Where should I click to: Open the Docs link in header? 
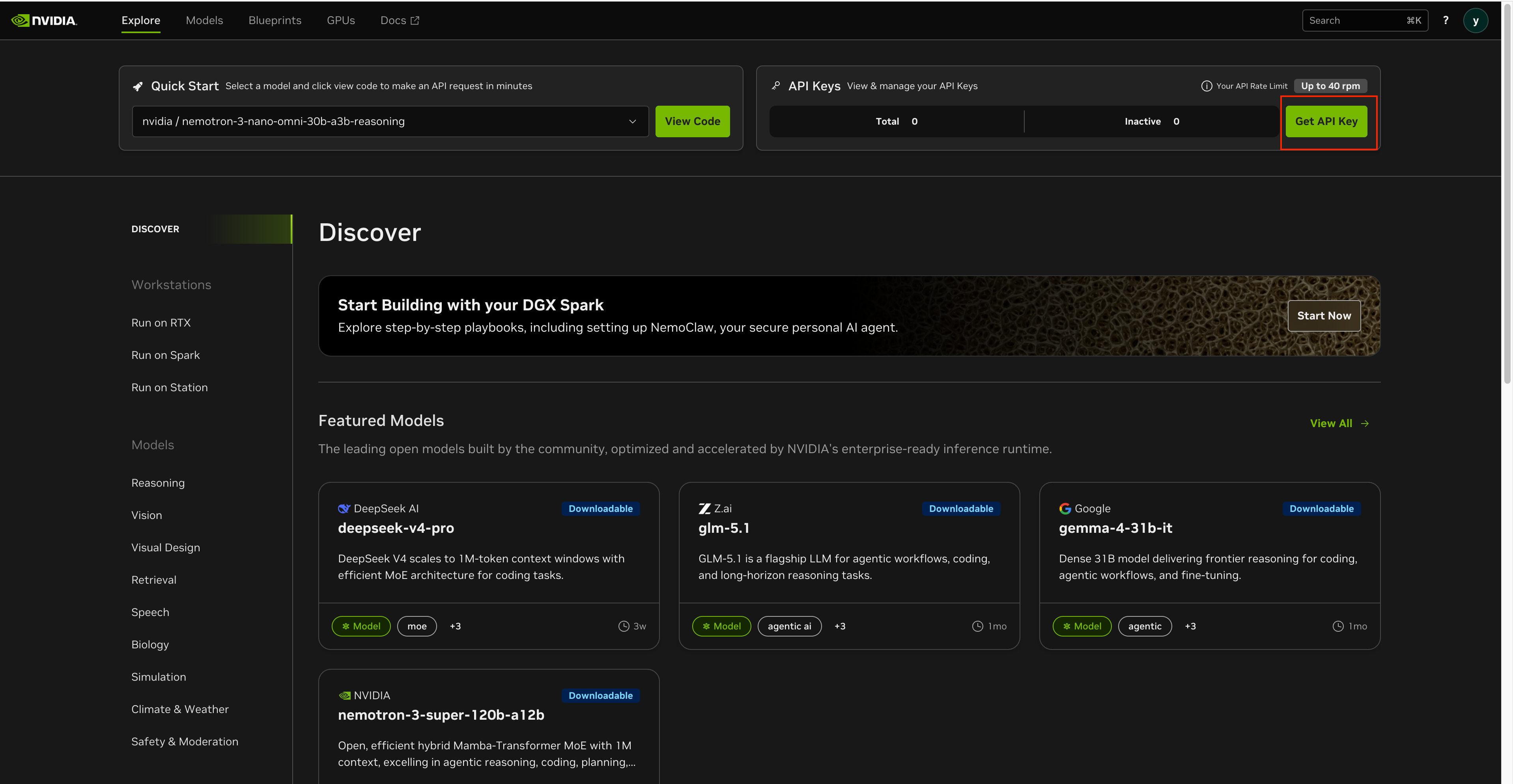400,21
